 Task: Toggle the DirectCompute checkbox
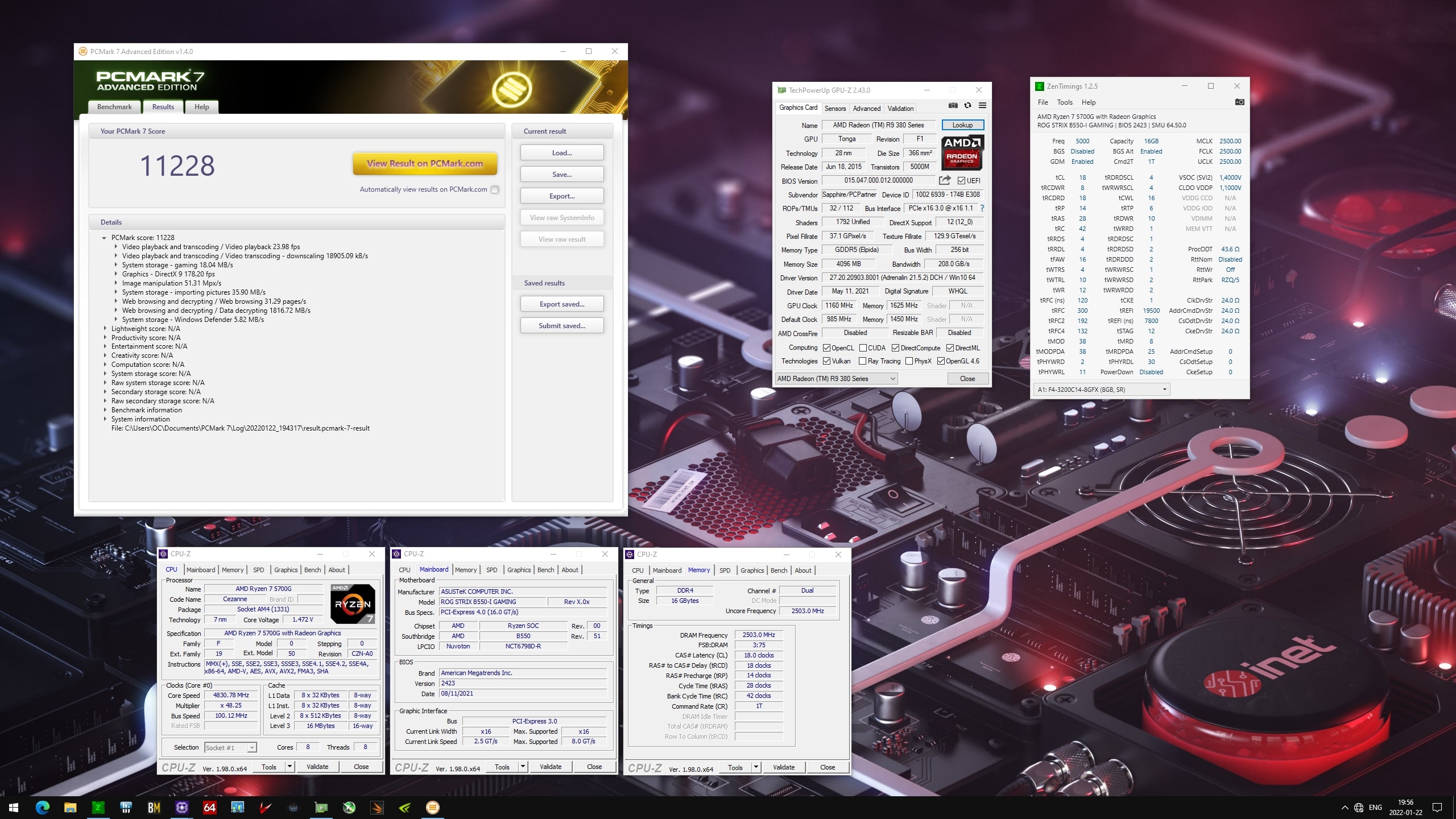pyautogui.click(x=895, y=348)
